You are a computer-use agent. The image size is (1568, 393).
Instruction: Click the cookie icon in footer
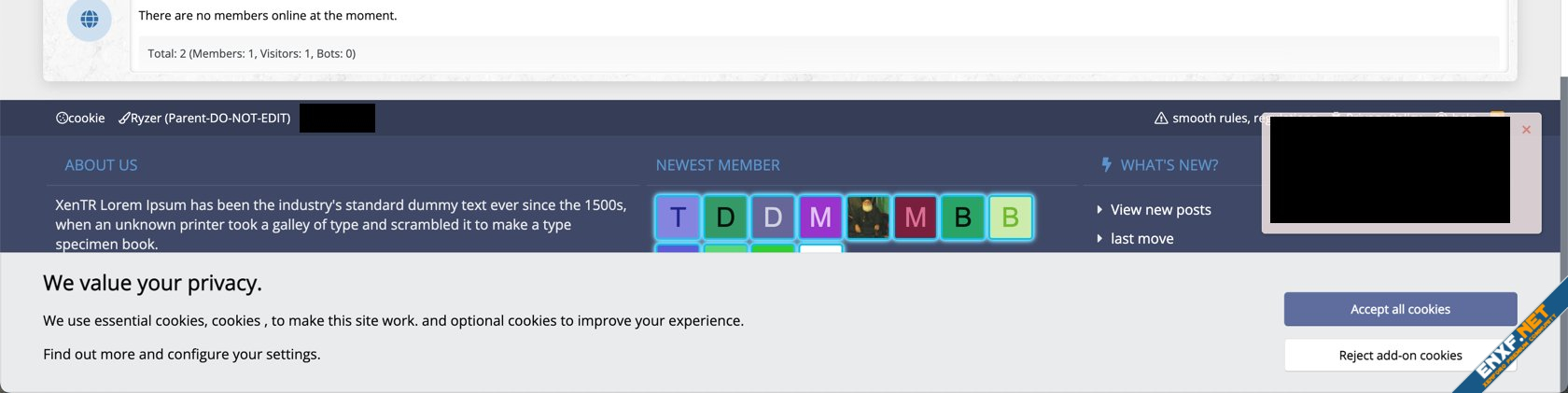coord(62,119)
